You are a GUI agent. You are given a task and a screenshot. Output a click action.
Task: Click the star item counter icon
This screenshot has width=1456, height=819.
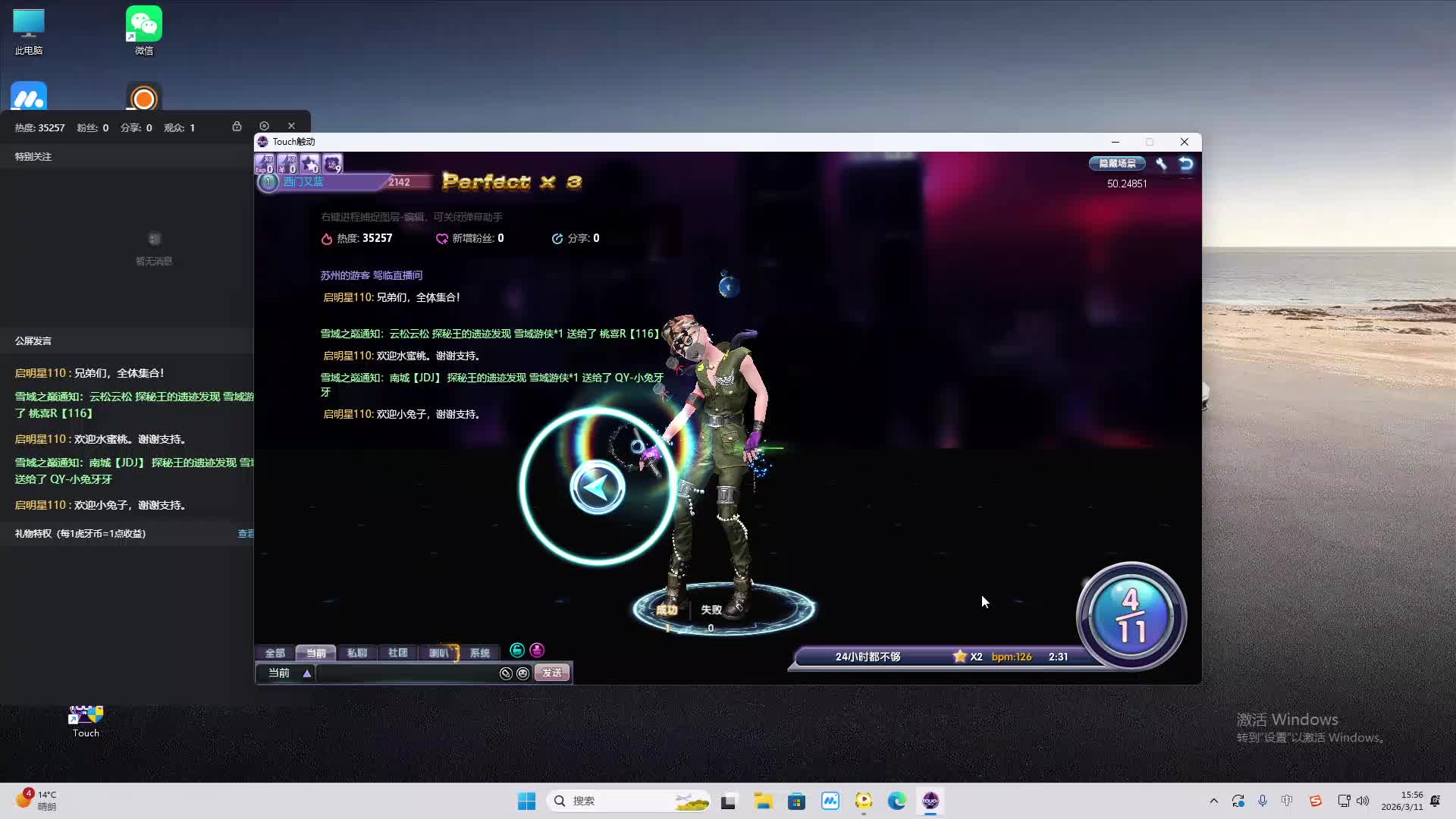(x=309, y=164)
